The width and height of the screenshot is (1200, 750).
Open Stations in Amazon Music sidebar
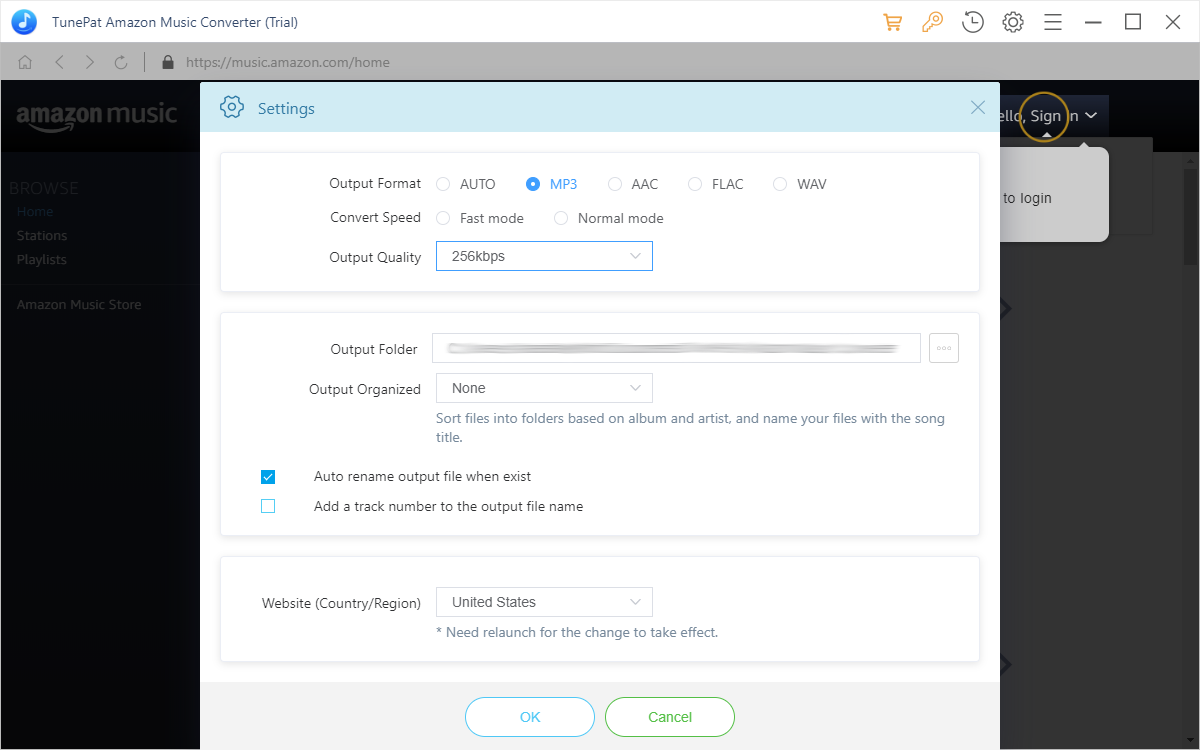click(42, 236)
